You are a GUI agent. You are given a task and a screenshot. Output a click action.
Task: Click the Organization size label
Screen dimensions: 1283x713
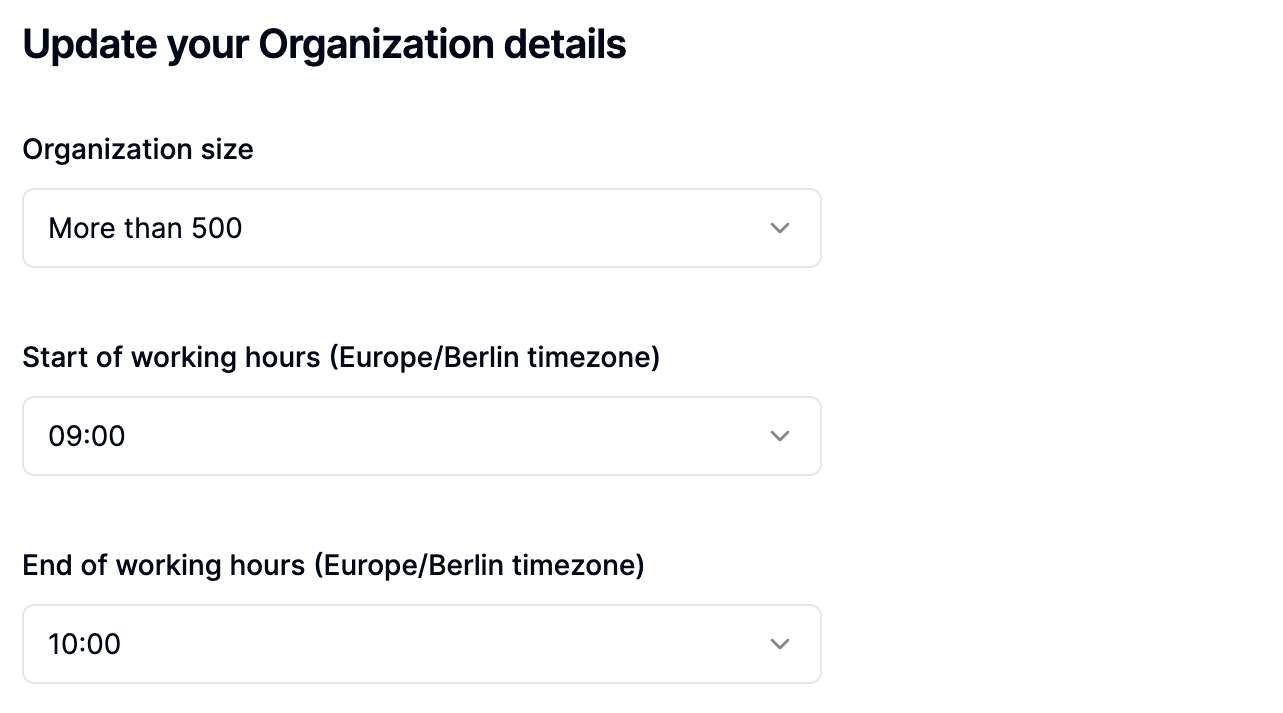[x=138, y=148]
